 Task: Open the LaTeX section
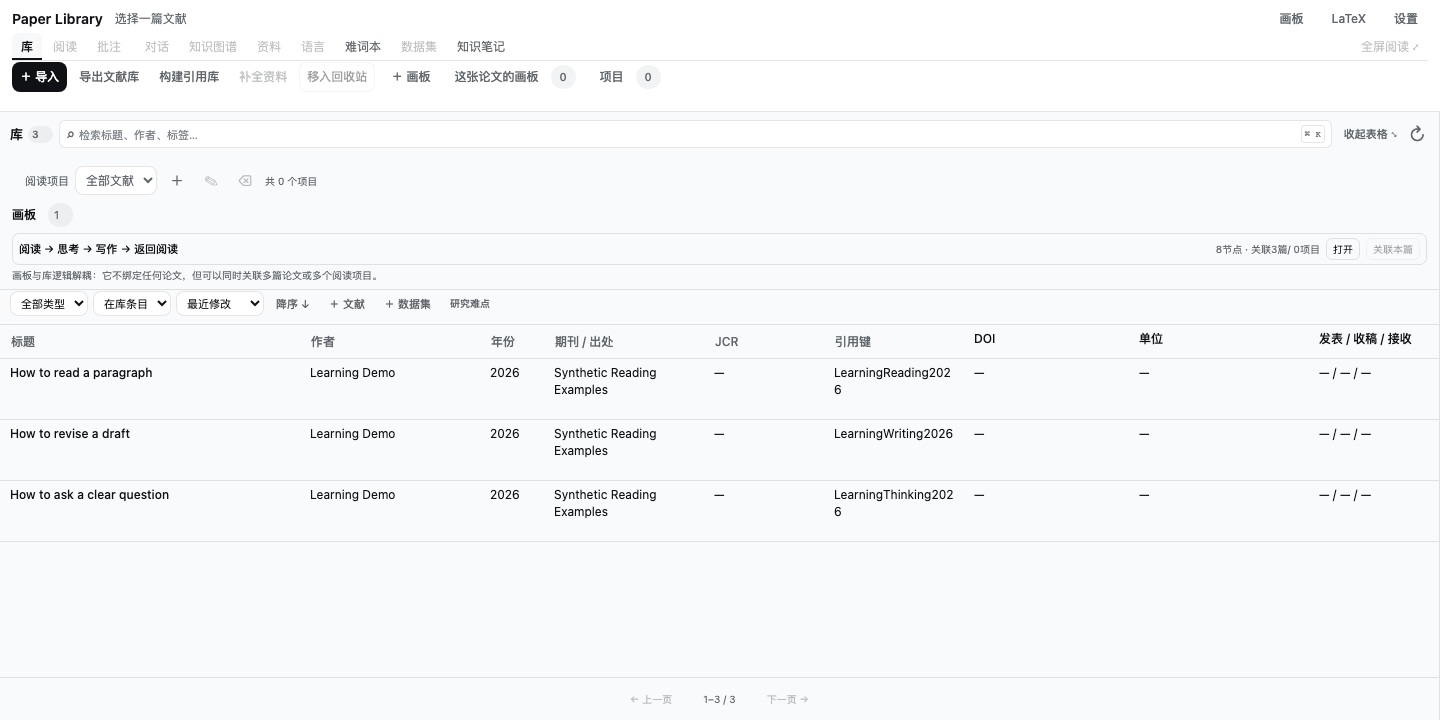pyautogui.click(x=1348, y=19)
